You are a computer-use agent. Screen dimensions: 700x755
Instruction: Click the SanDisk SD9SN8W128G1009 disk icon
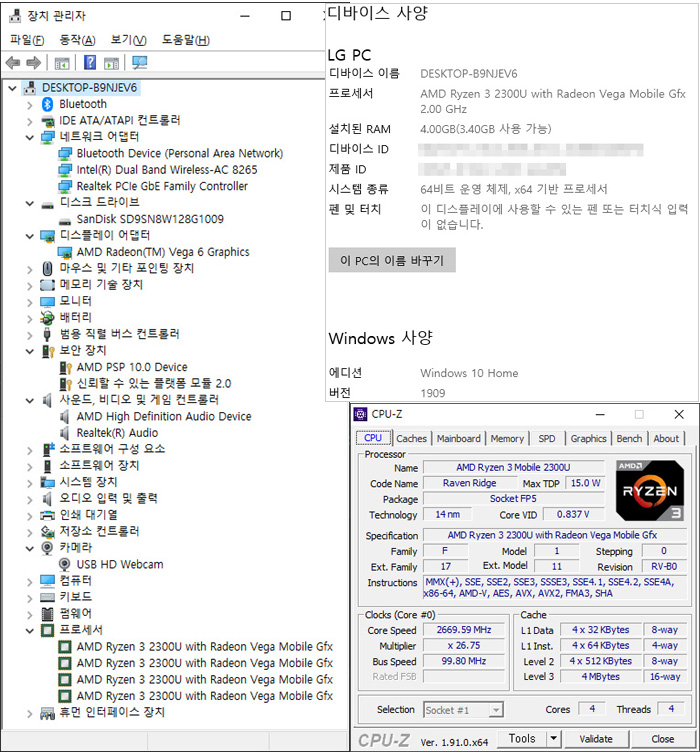pyautogui.click(x=65, y=220)
